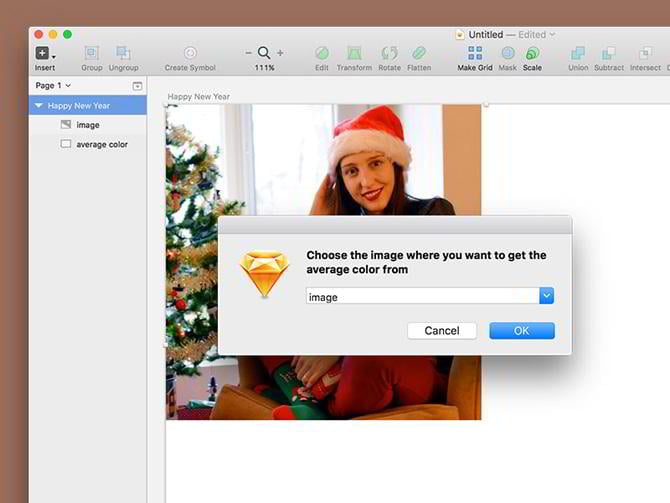Select the image layer in list
This screenshot has width=670, height=503.
point(88,125)
